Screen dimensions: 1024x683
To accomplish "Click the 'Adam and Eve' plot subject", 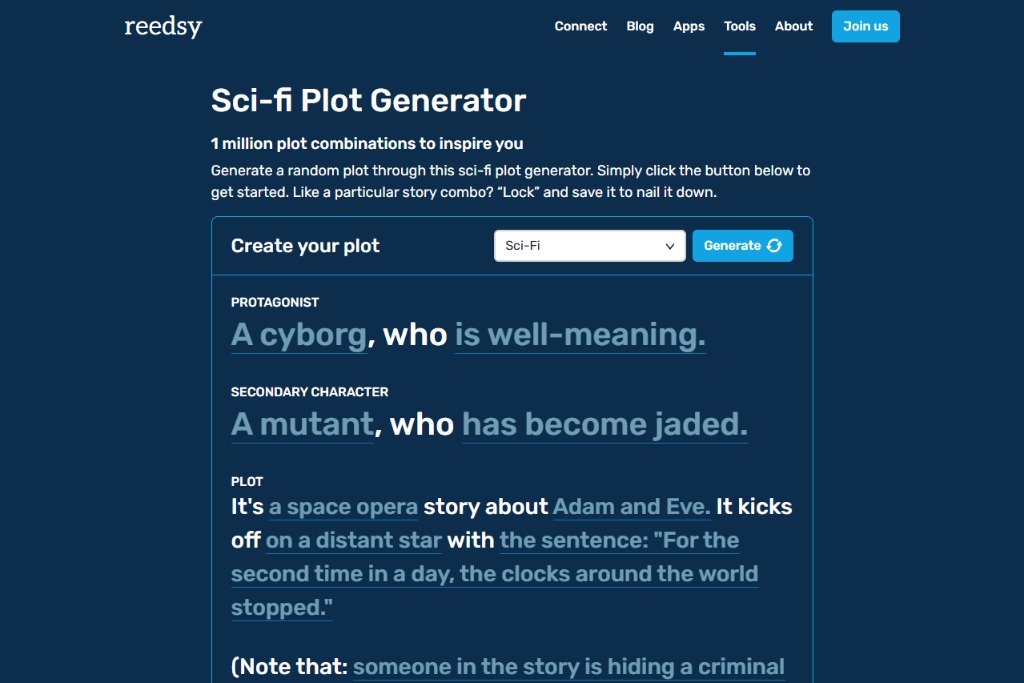I will point(630,507).
